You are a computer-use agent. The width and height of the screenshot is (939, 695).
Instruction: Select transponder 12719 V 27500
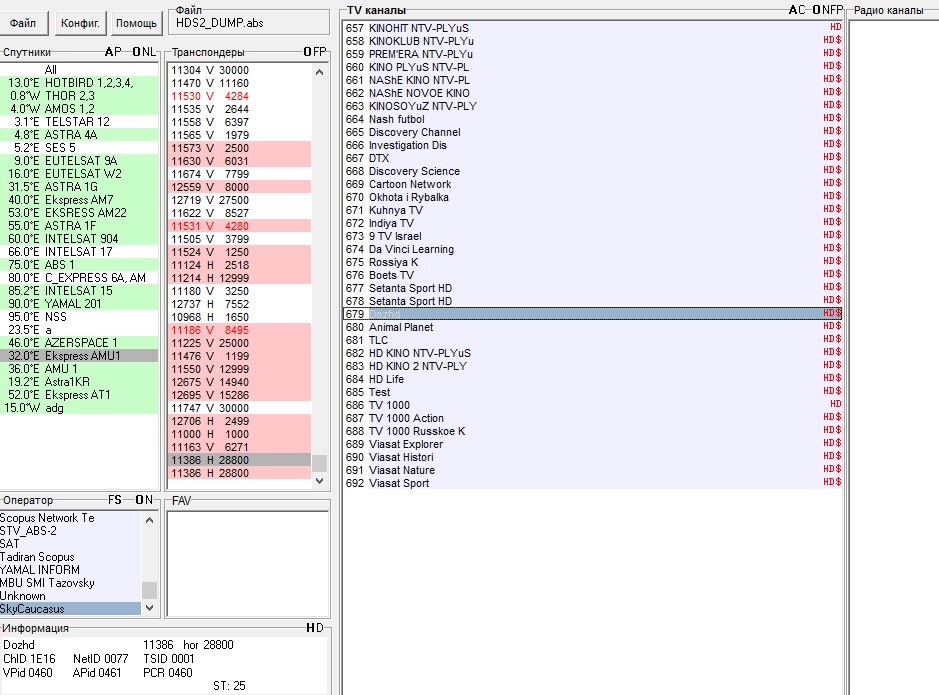click(x=240, y=200)
